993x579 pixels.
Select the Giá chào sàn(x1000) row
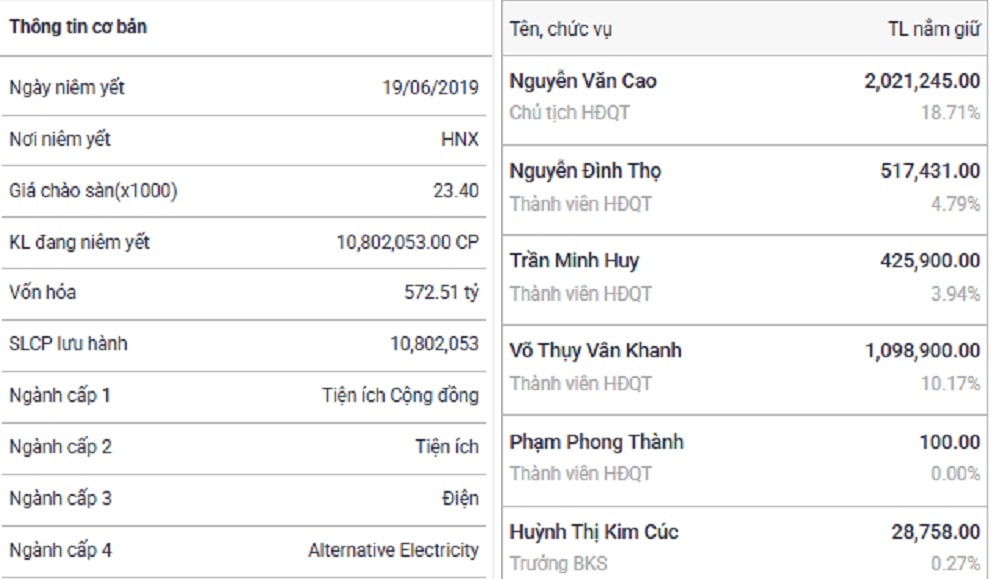coord(244,191)
